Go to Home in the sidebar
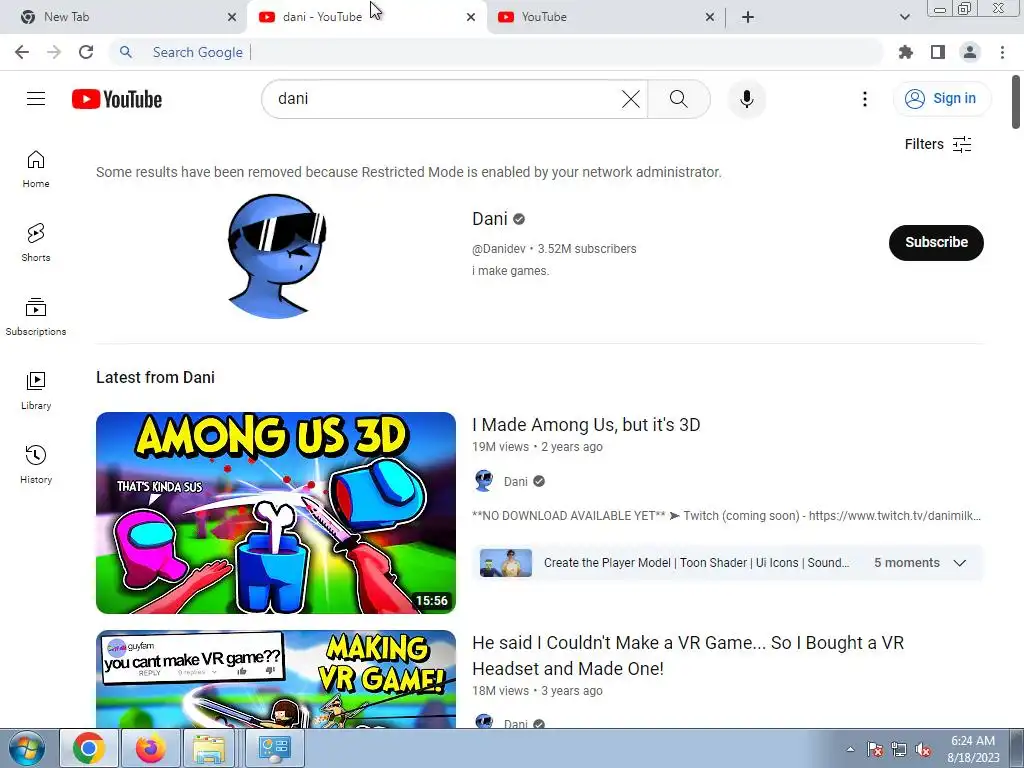 click(x=36, y=169)
